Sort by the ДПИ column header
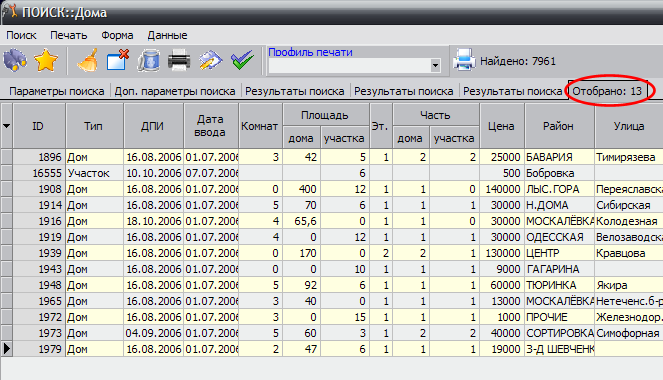Image resolution: width=663 pixels, height=380 pixels. (153, 126)
